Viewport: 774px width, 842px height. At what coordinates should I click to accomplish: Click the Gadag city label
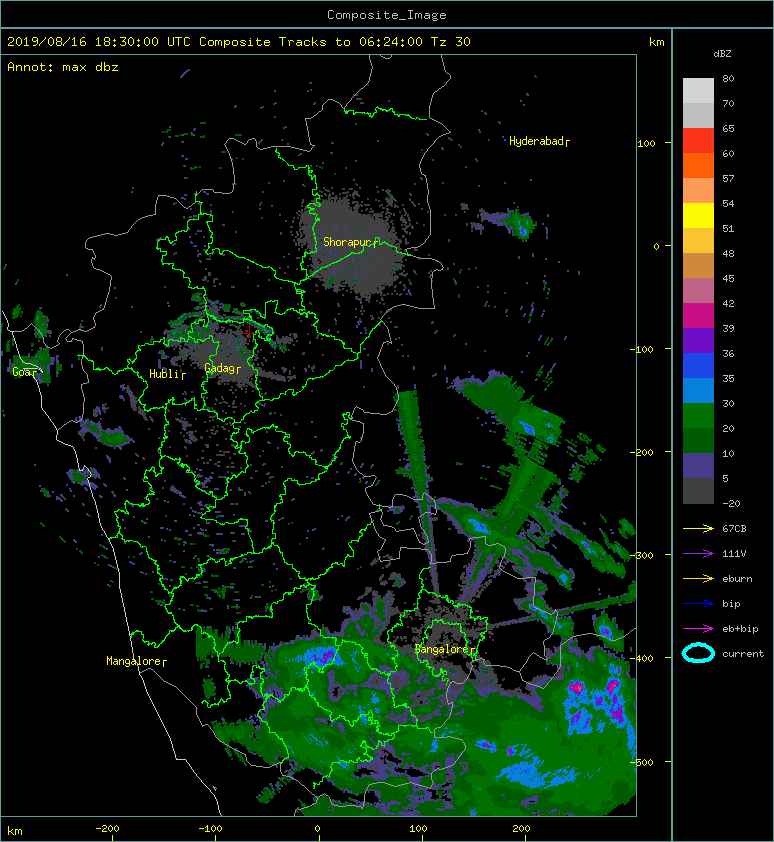coord(222,368)
